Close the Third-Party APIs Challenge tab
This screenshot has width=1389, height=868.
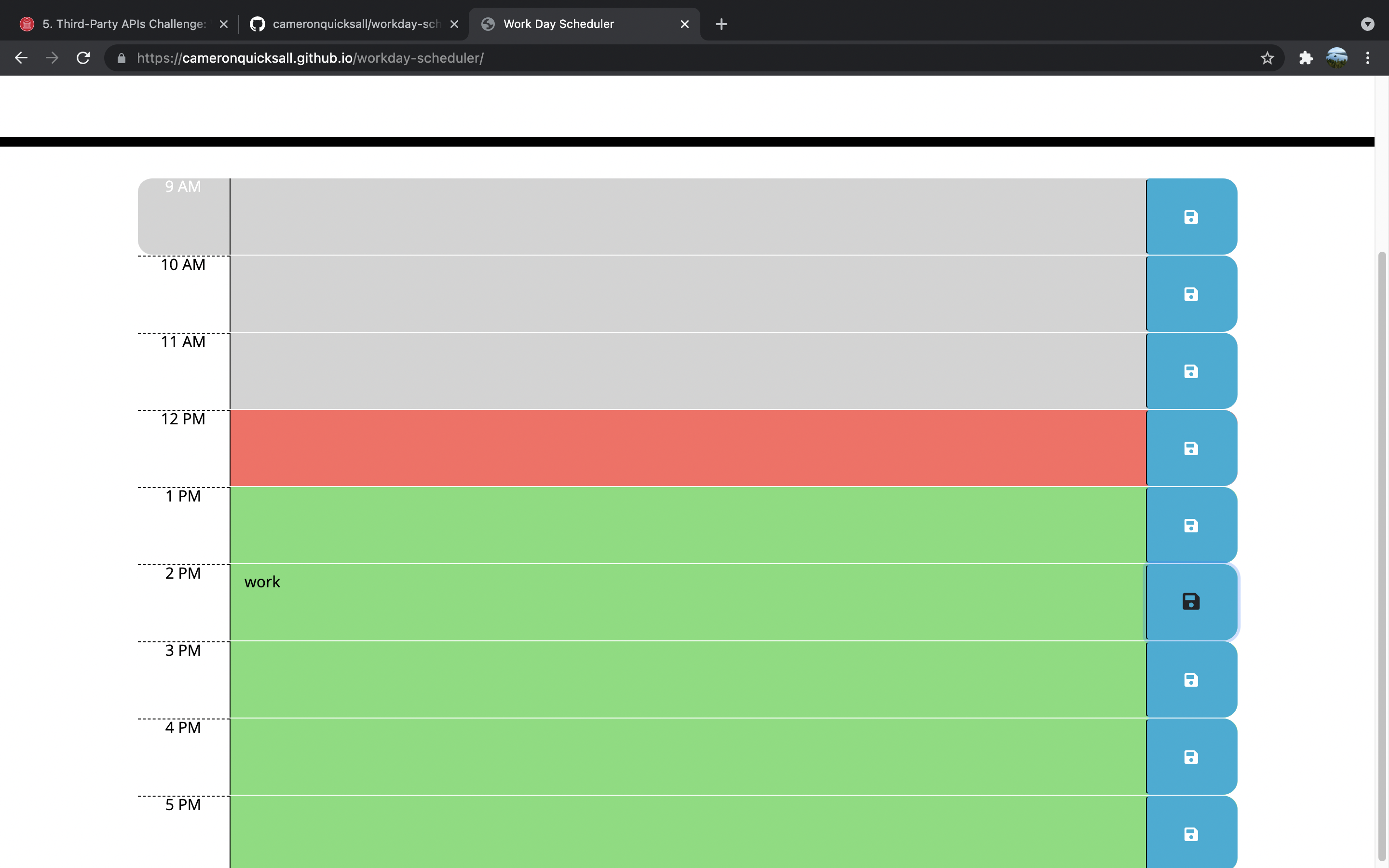(x=224, y=24)
